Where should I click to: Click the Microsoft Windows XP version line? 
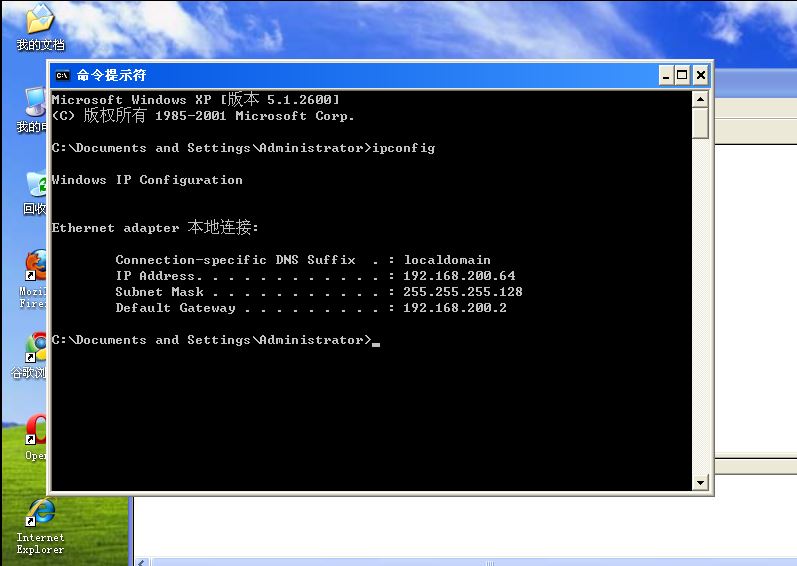(x=196, y=99)
